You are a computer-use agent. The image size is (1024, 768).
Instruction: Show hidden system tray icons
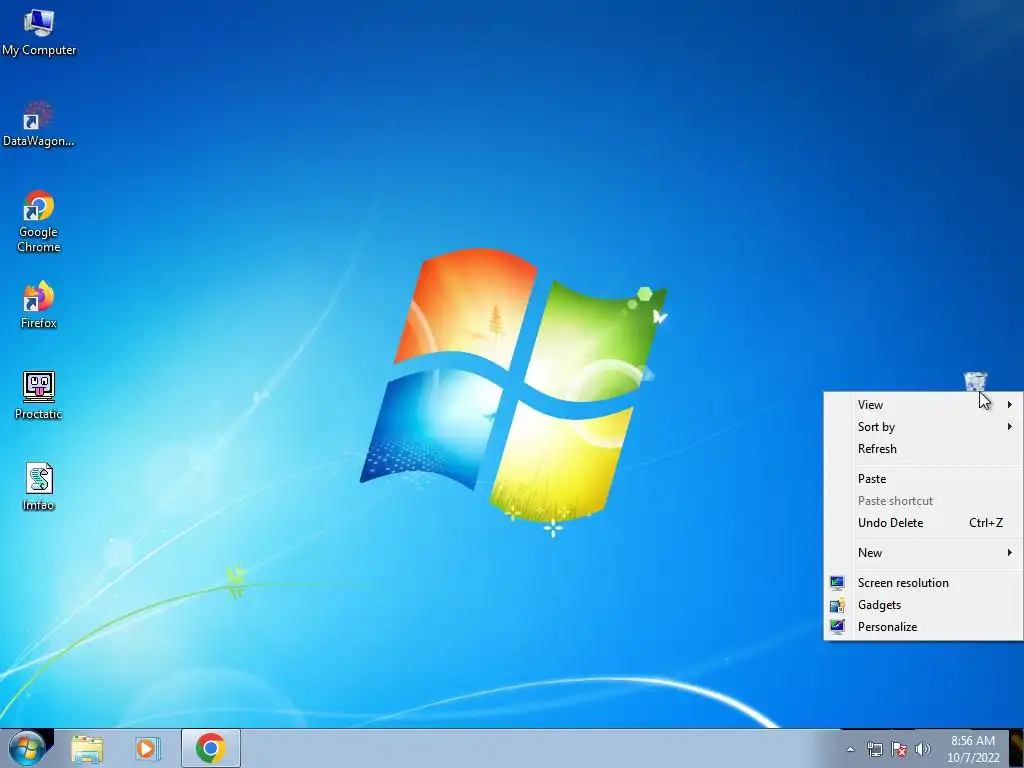[850, 750]
